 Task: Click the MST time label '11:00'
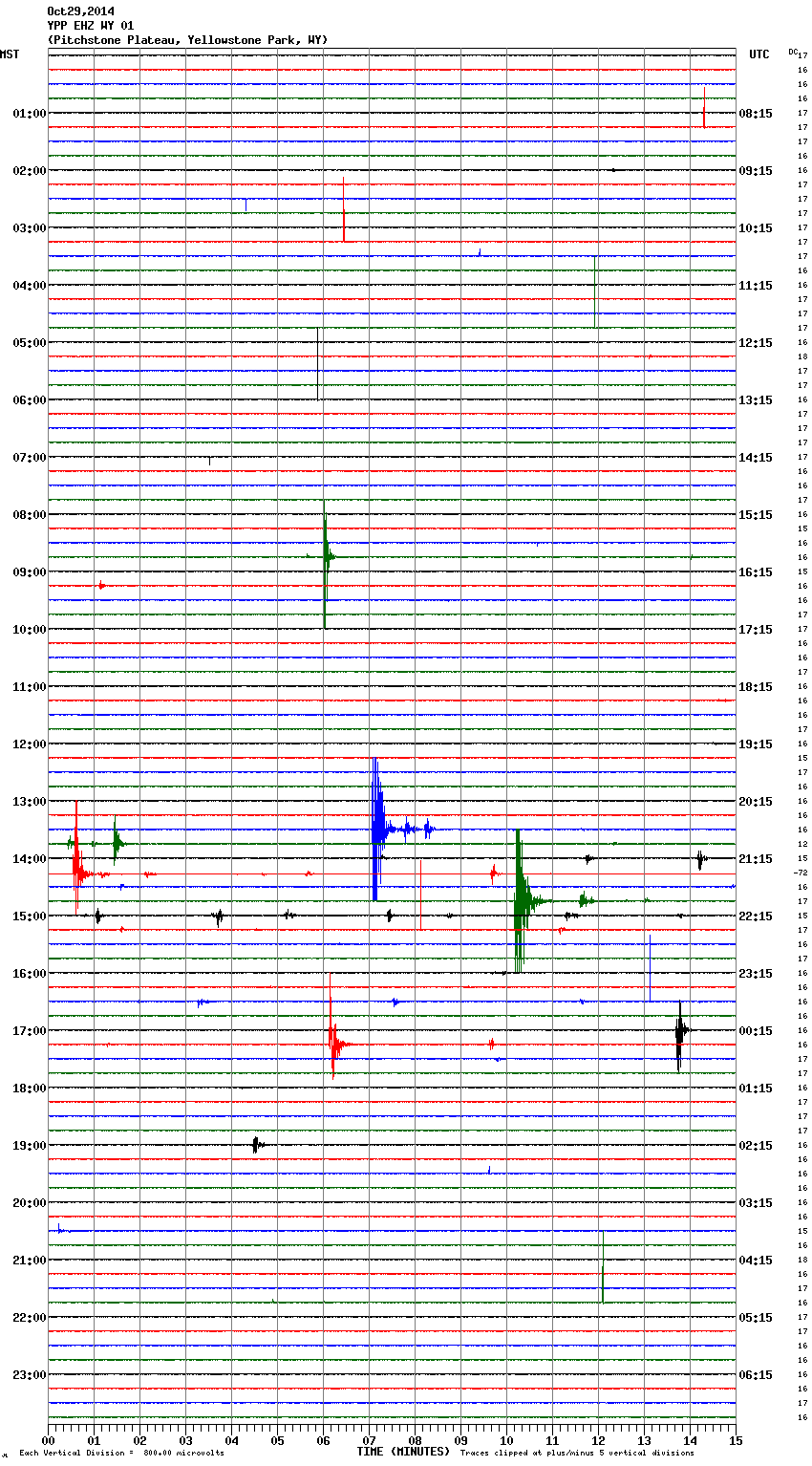click(x=30, y=687)
